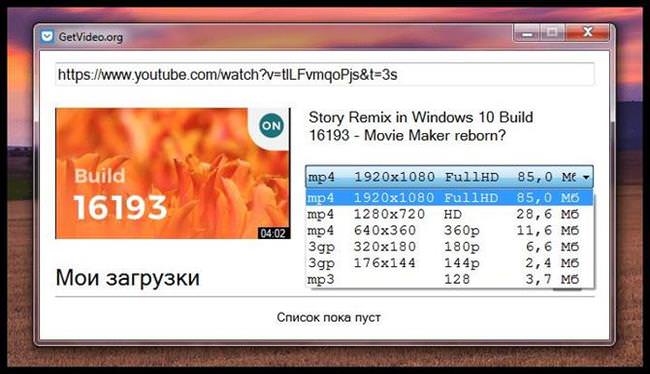The width and height of the screenshot is (650, 374).
Task: Click the ON channel logo badge
Action: pos(272,126)
